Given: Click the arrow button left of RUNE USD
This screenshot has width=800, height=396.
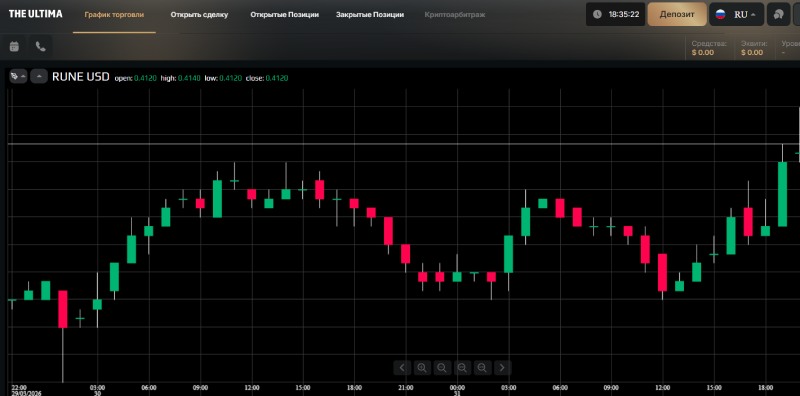Looking at the screenshot, I should (39, 77).
